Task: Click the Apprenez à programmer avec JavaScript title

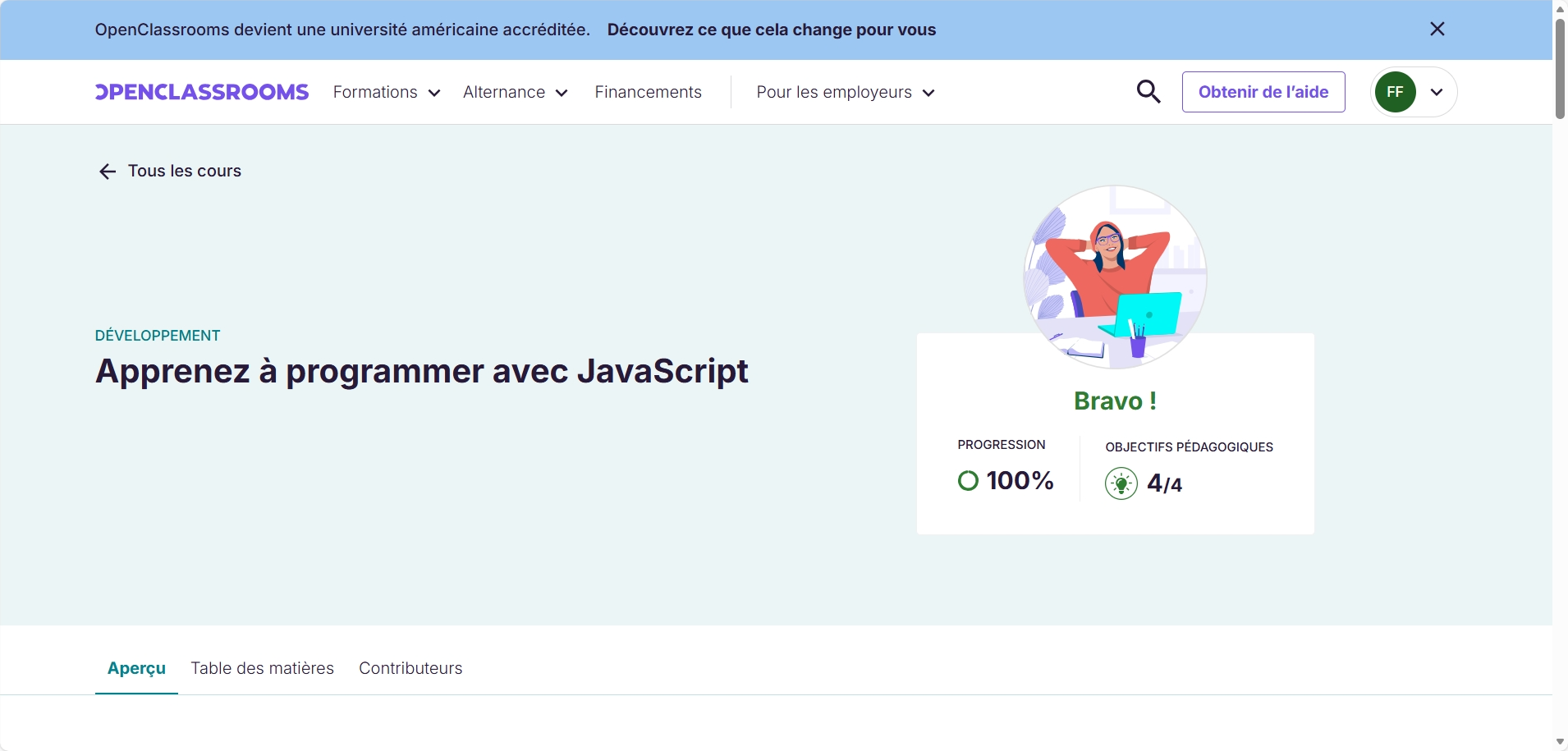Action: 422,372
